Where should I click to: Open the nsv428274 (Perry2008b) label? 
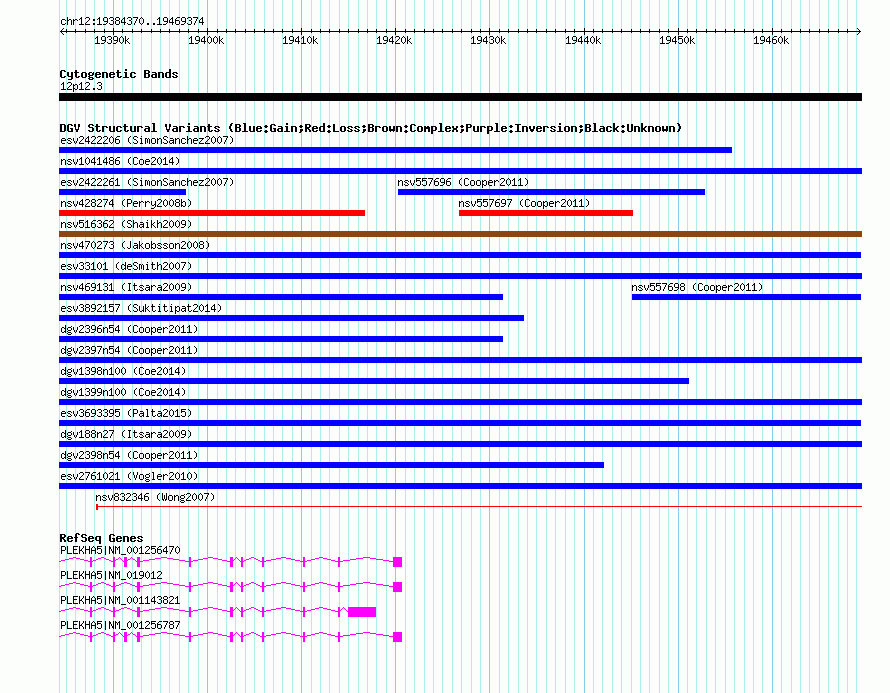(126, 203)
